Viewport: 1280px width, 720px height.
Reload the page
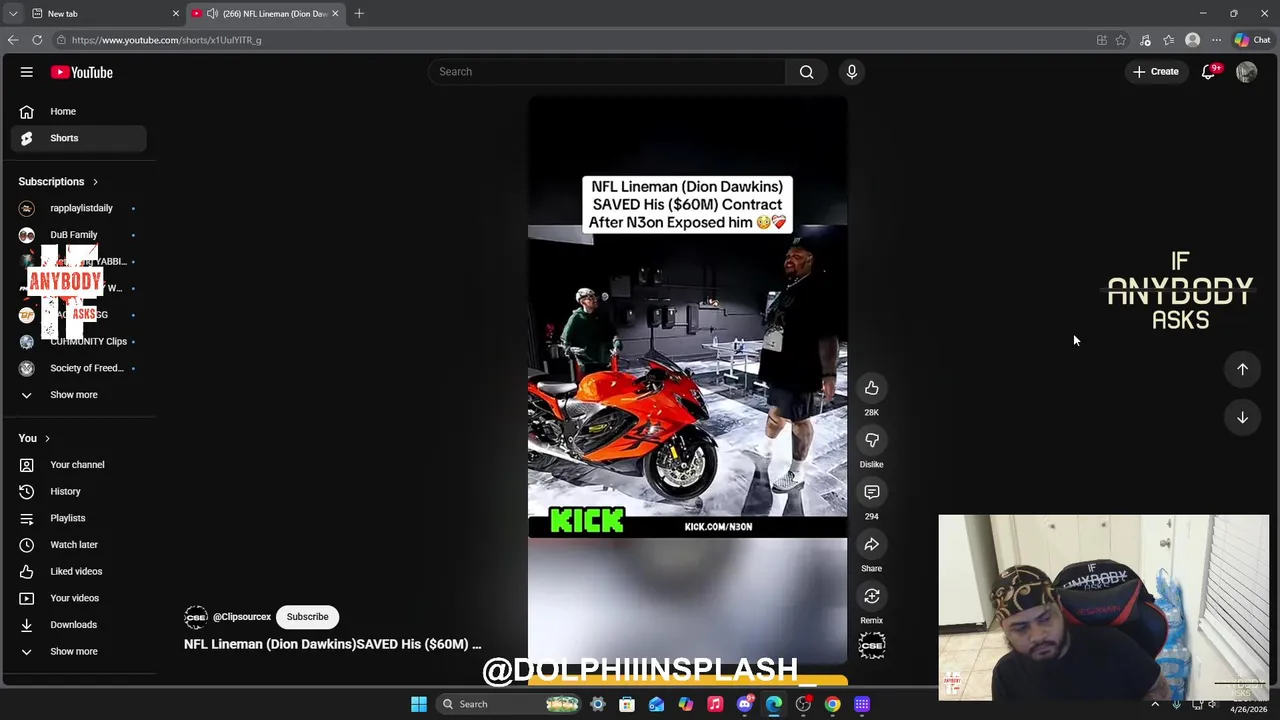pos(37,40)
